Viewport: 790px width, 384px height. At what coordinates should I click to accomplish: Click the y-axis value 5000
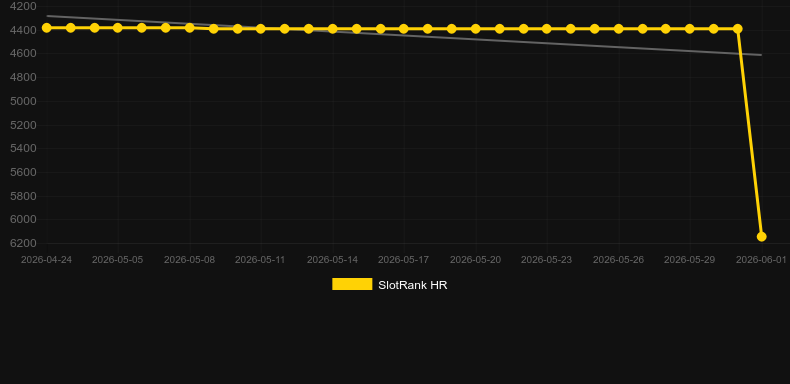(23, 101)
